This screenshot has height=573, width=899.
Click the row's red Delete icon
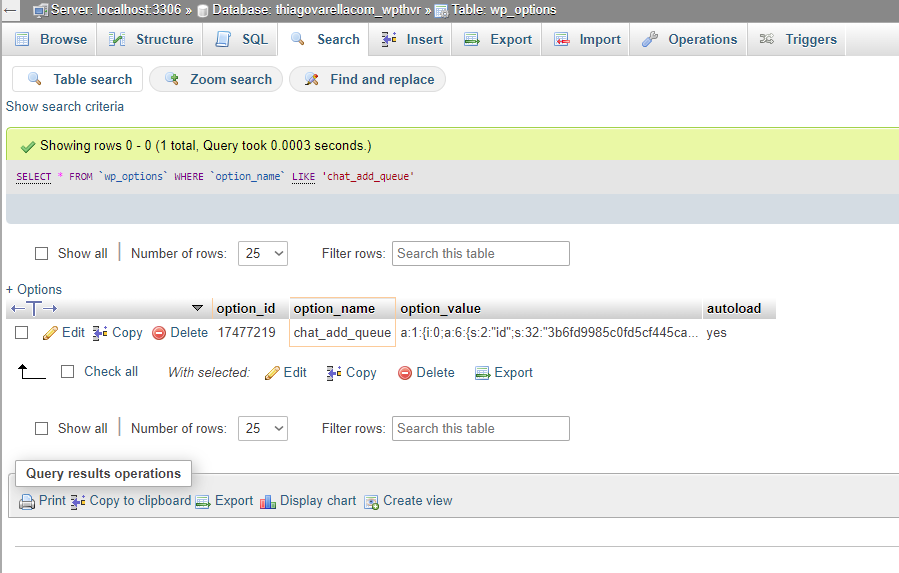tap(159, 333)
